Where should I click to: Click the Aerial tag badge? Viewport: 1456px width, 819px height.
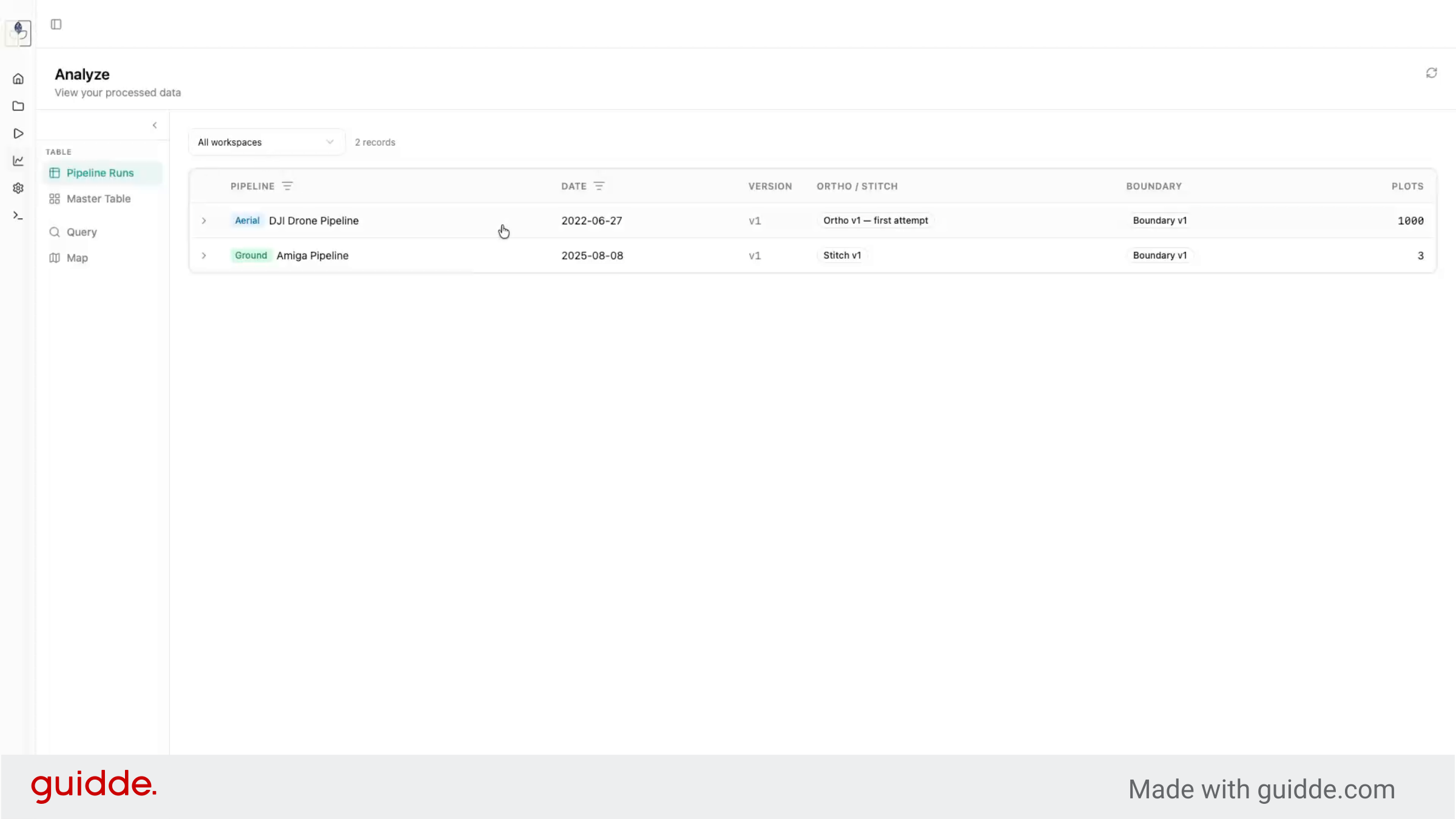point(248,220)
